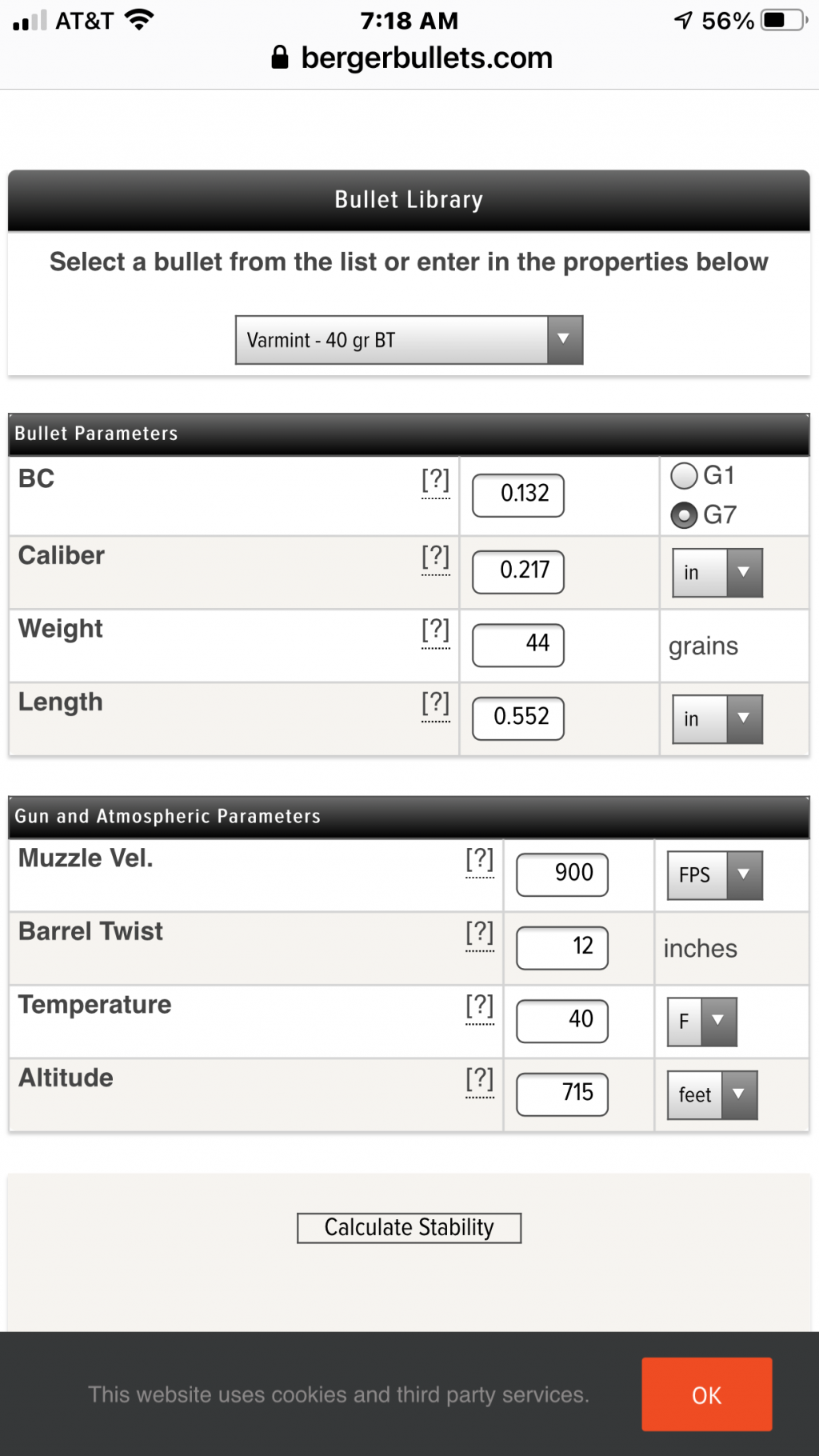Open the Caliber unit dropdown
Screen dimensions: 819x1456
coord(717,573)
